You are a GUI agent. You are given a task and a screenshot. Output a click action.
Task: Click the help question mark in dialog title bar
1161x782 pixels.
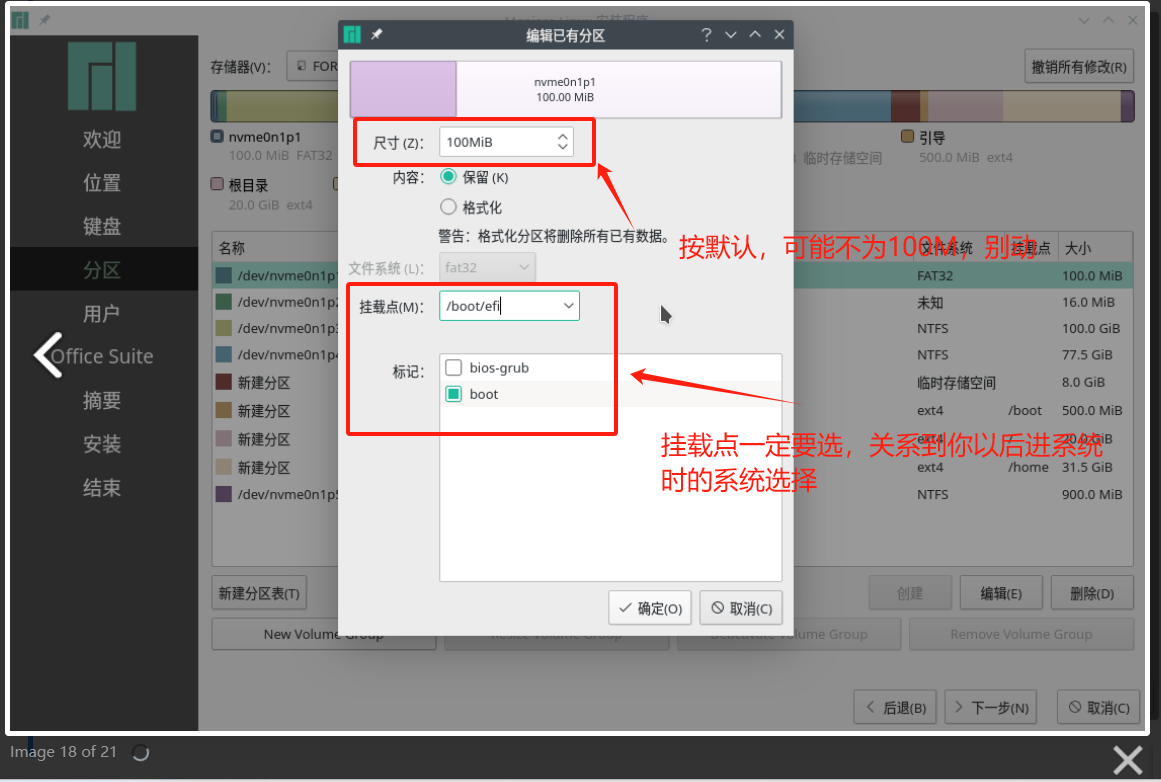(x=706, y=35)
